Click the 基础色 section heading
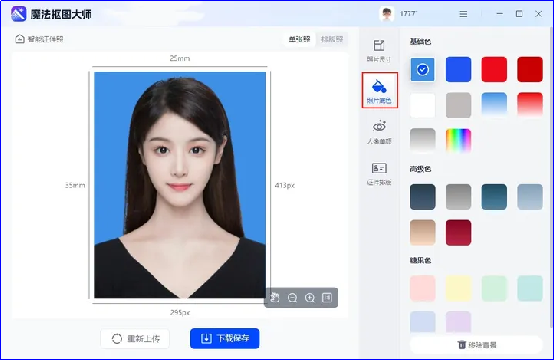The image size is (554, 360). pos(420,42)
